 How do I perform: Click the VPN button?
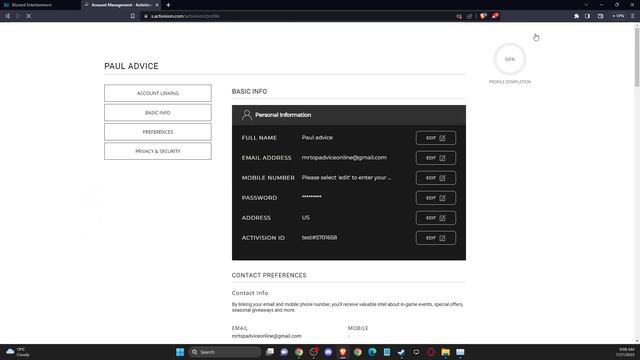(618, 16)
